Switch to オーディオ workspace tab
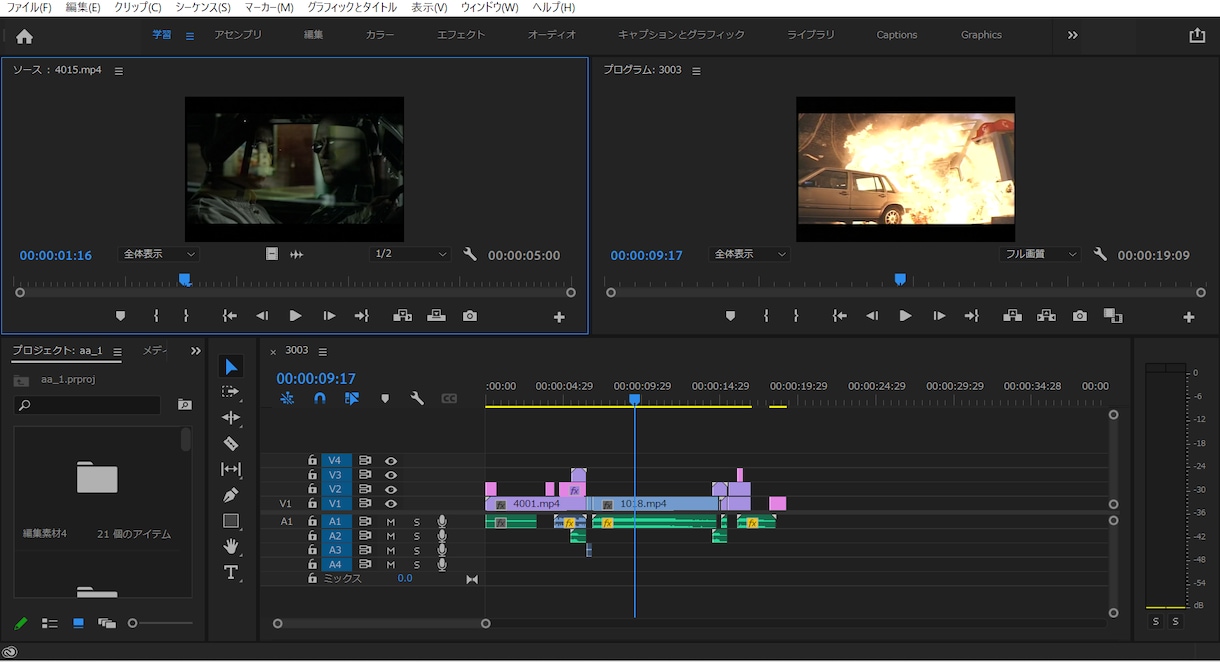Image resolution: width=1220 pixels, height=662 pixels. [x=552, y=35]
